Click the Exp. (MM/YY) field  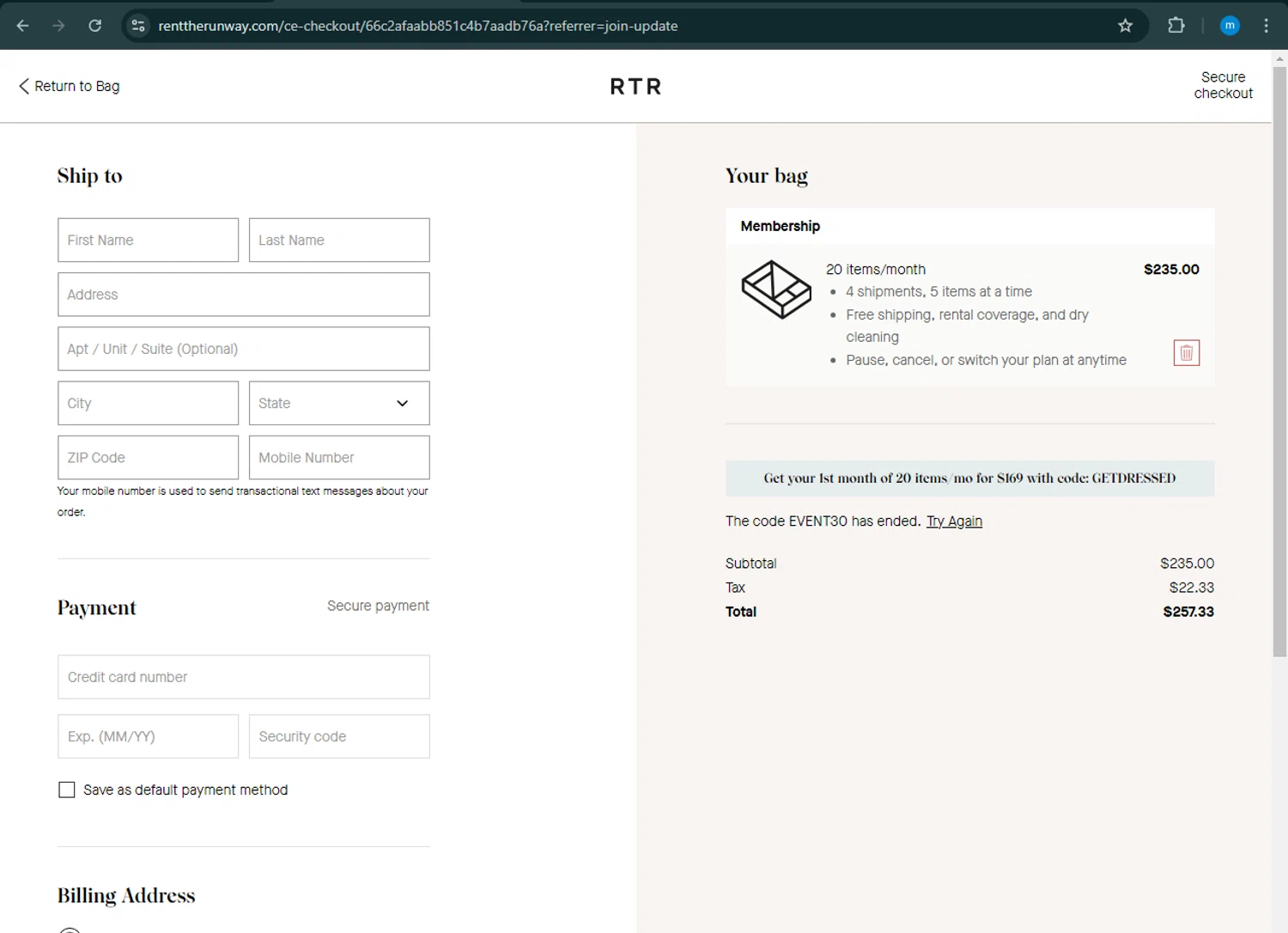click(x=148, y=736)
